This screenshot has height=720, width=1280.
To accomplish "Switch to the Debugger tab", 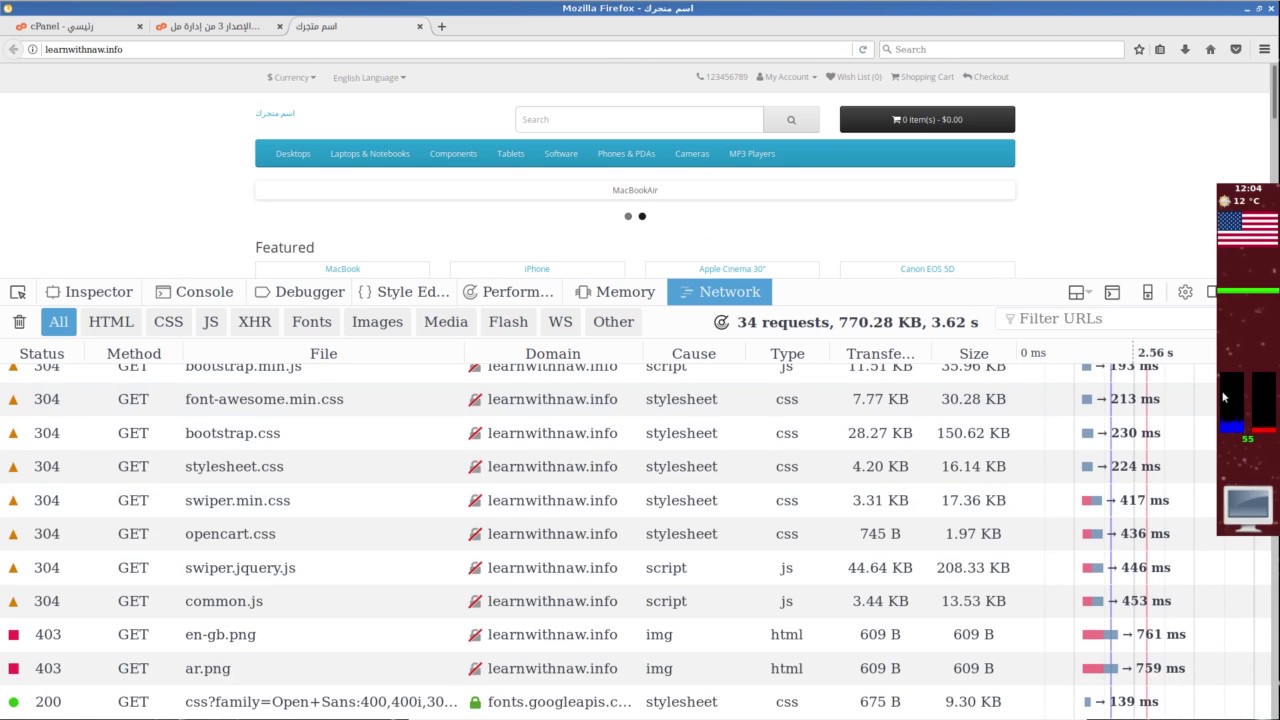I will [299, 292].
